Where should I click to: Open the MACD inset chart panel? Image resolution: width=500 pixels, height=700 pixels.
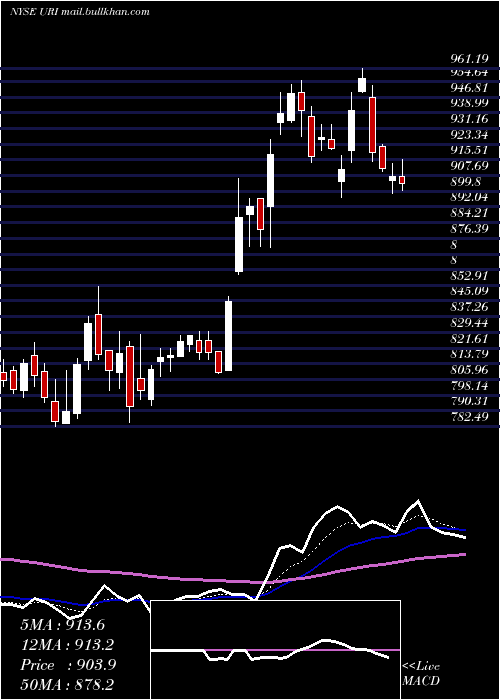[x=275, y=650]
